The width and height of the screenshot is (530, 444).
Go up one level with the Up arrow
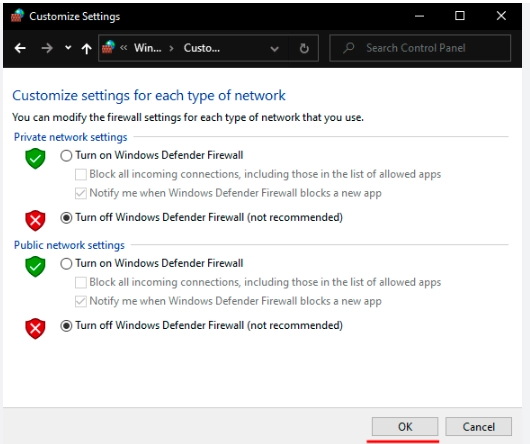coord(87,49)
